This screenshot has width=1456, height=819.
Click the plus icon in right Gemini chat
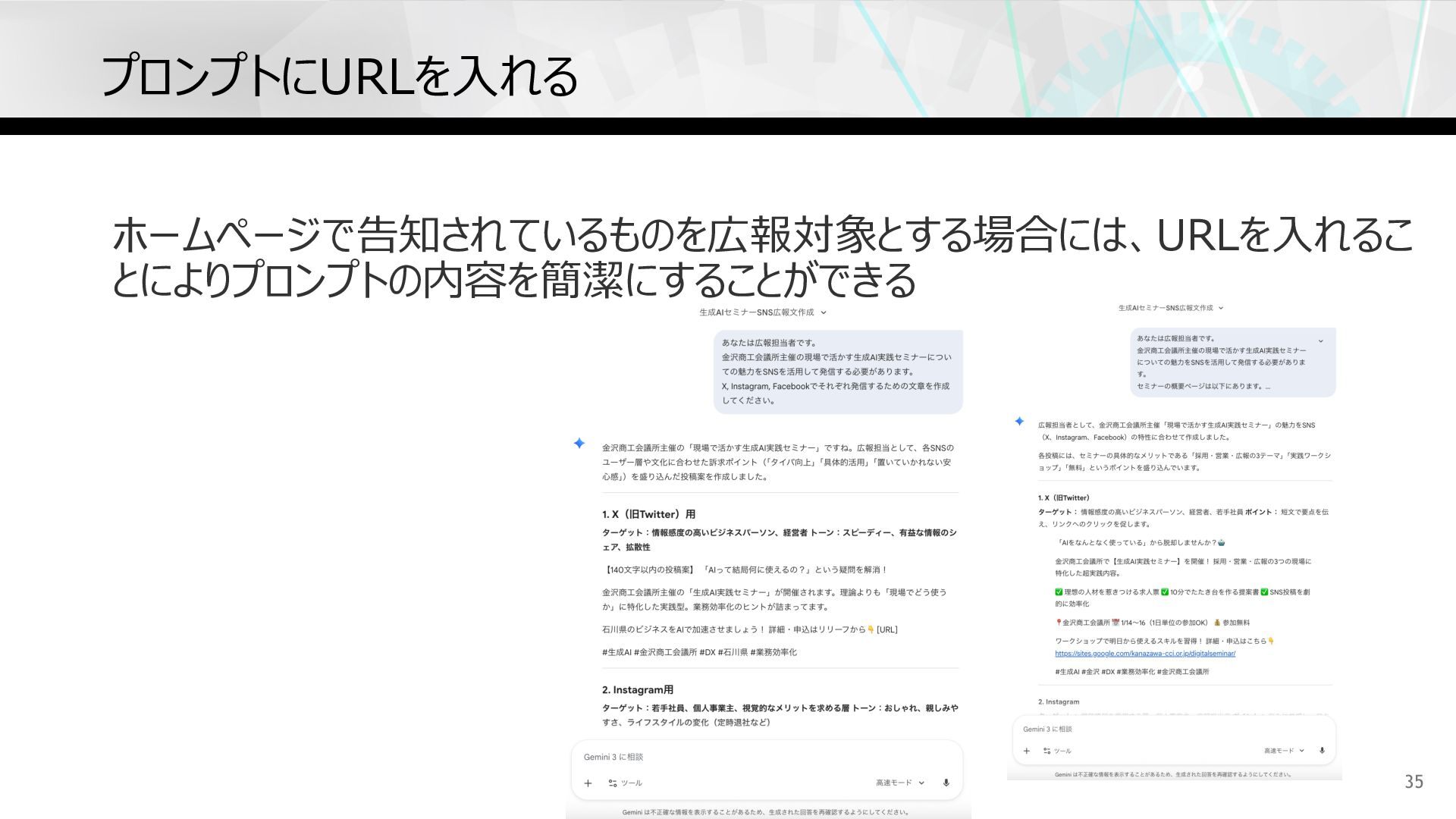pyautogui.click(x=1026, y=751)
